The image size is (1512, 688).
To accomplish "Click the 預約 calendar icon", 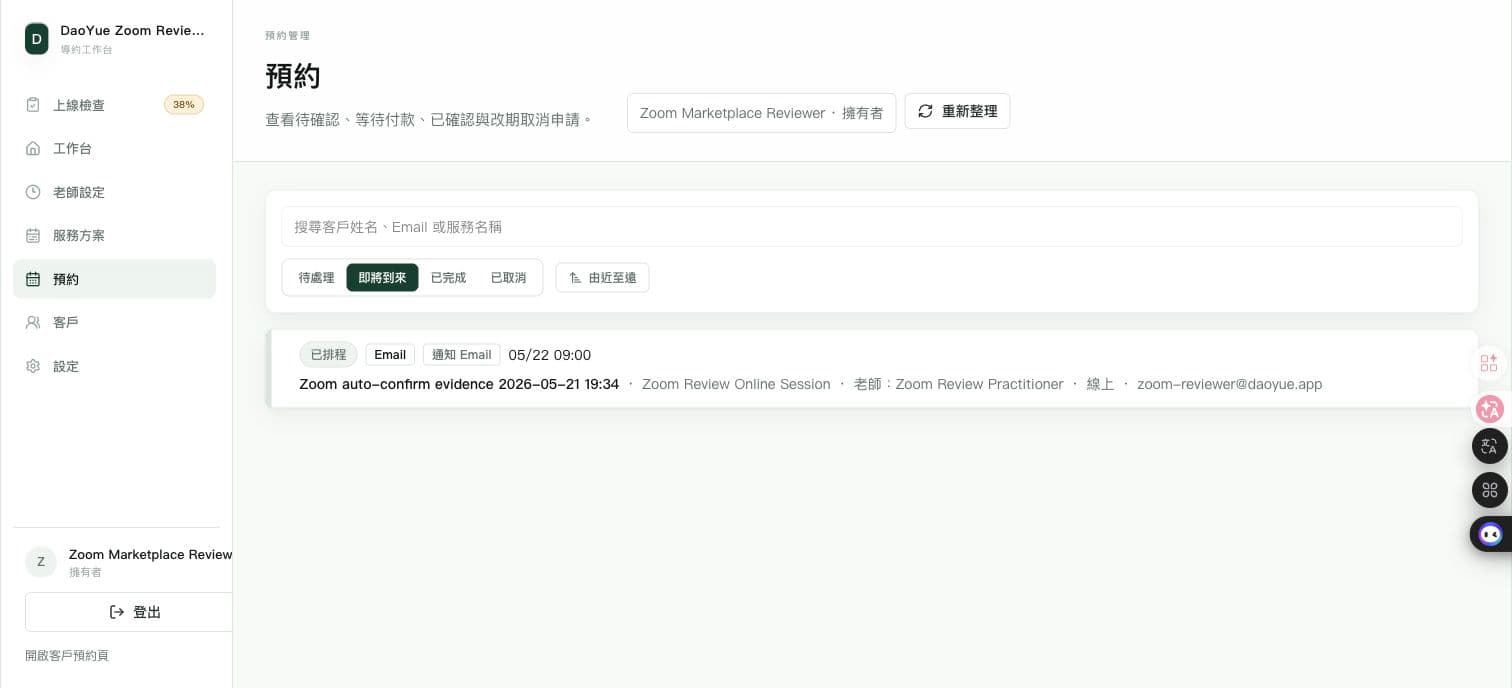I will pyautogui.click(x=33, y=279).
